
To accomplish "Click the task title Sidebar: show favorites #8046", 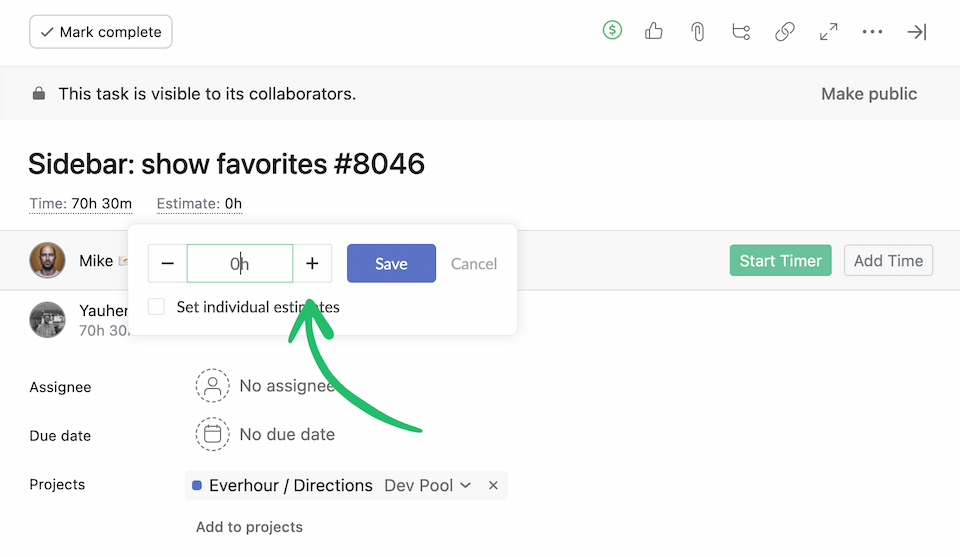I will (227, 163).
